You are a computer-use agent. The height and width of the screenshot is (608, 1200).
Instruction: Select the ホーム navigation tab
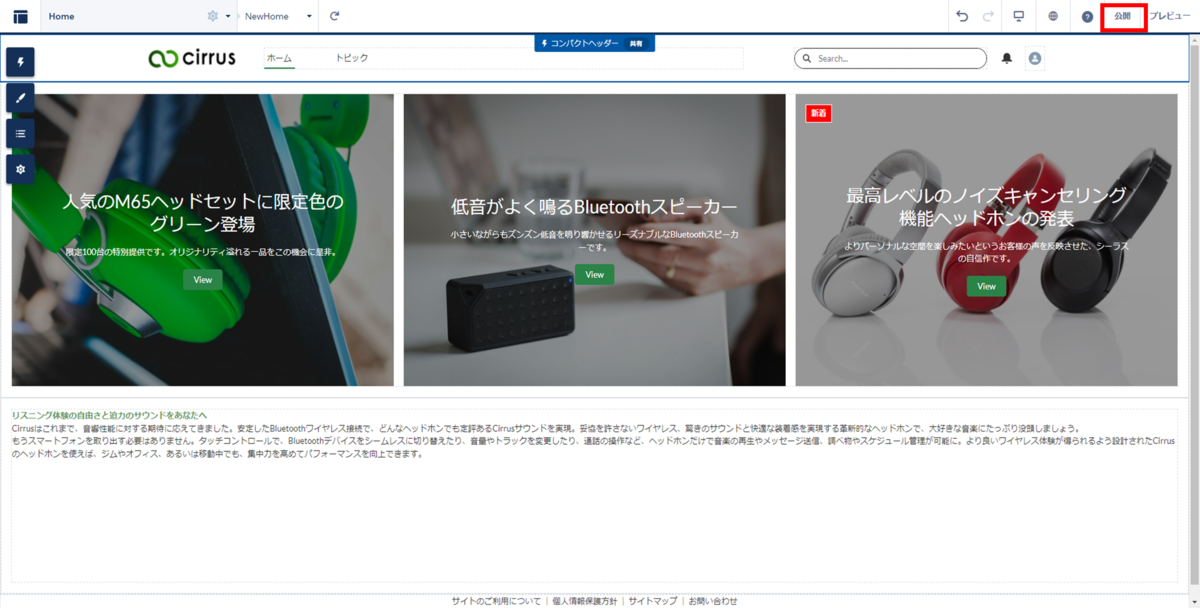[279, 58]
